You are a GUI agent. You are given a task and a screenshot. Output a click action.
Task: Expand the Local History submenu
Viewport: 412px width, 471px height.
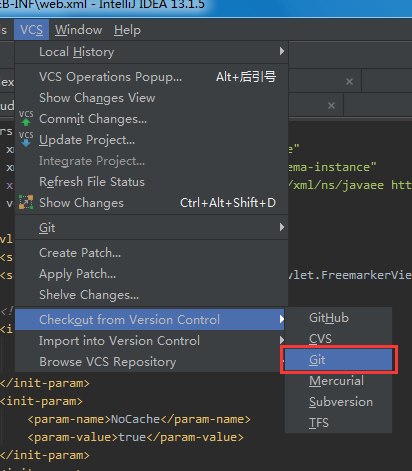coord(151,52)
